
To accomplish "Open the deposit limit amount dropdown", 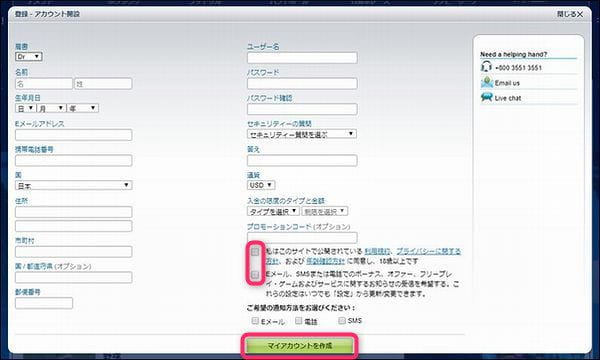I will click(x=324, y=211).
